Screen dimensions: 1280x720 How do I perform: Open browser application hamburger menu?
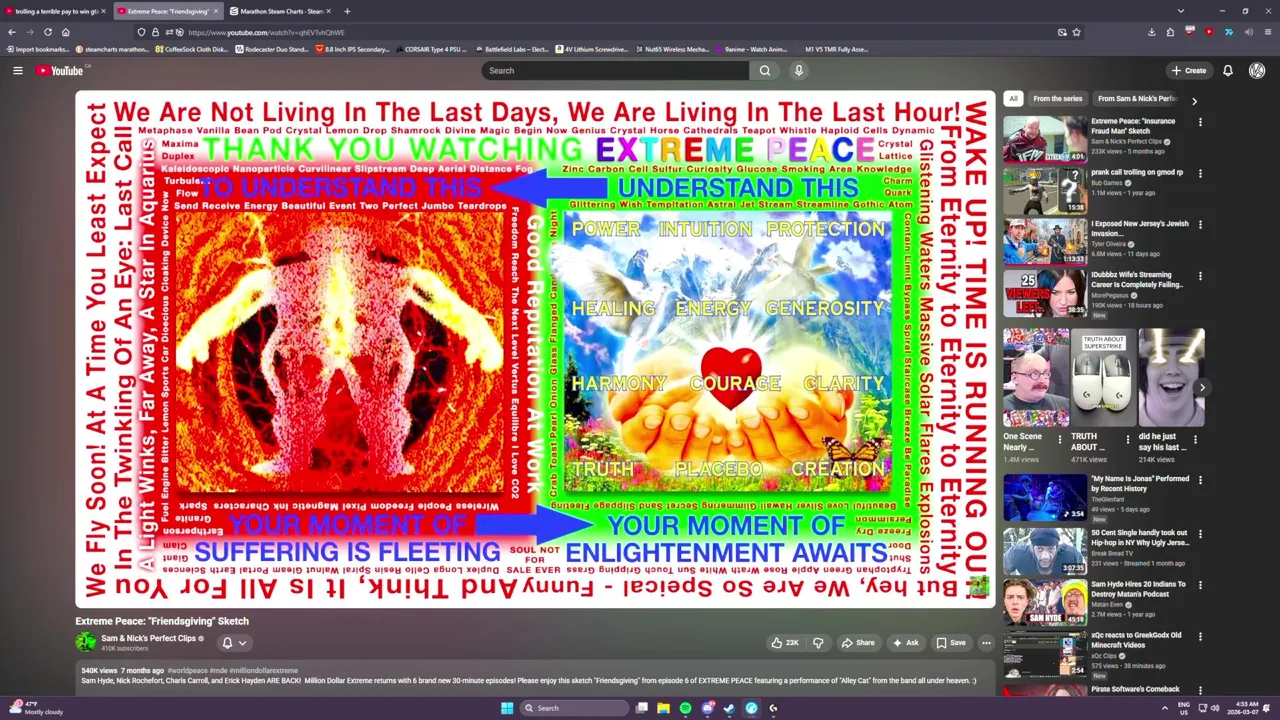coord(1268,32)
